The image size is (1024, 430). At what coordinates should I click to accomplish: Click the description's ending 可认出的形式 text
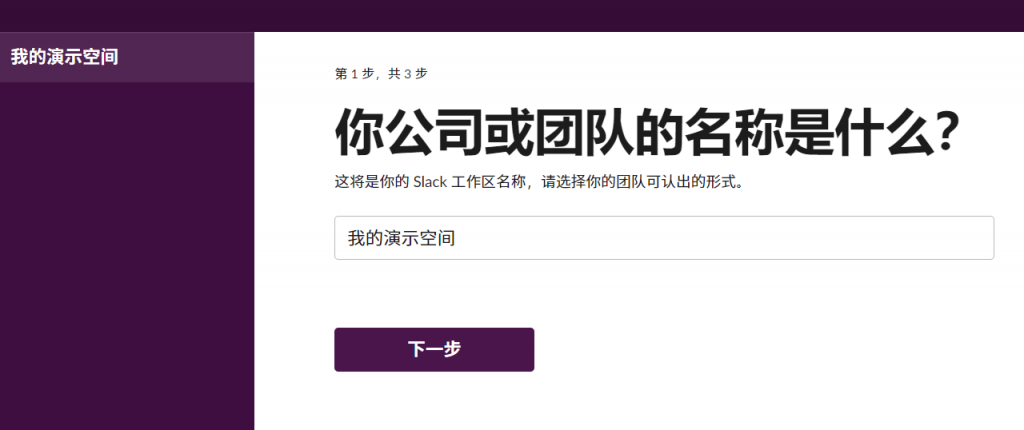693,182
